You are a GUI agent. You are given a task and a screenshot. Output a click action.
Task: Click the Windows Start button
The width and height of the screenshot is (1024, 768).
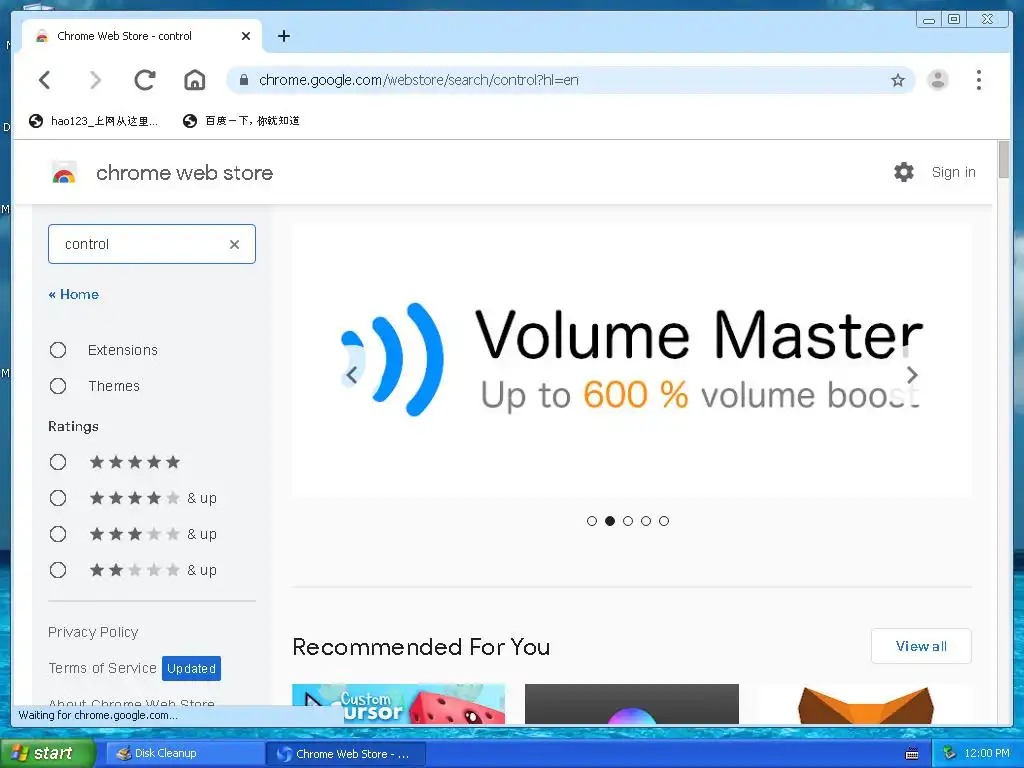coord(47,753)
